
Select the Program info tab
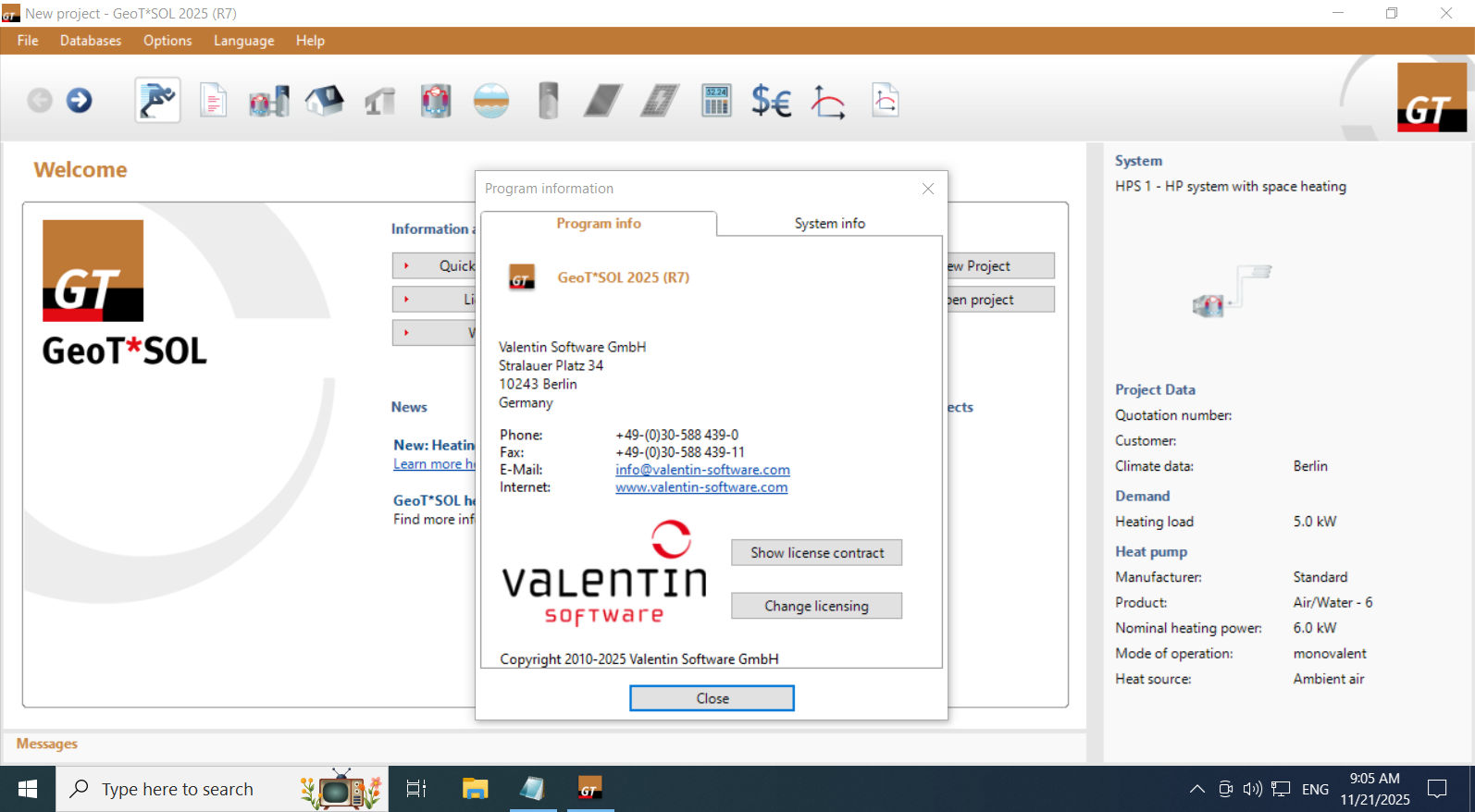pyautogui.click(x=599, y=224)
